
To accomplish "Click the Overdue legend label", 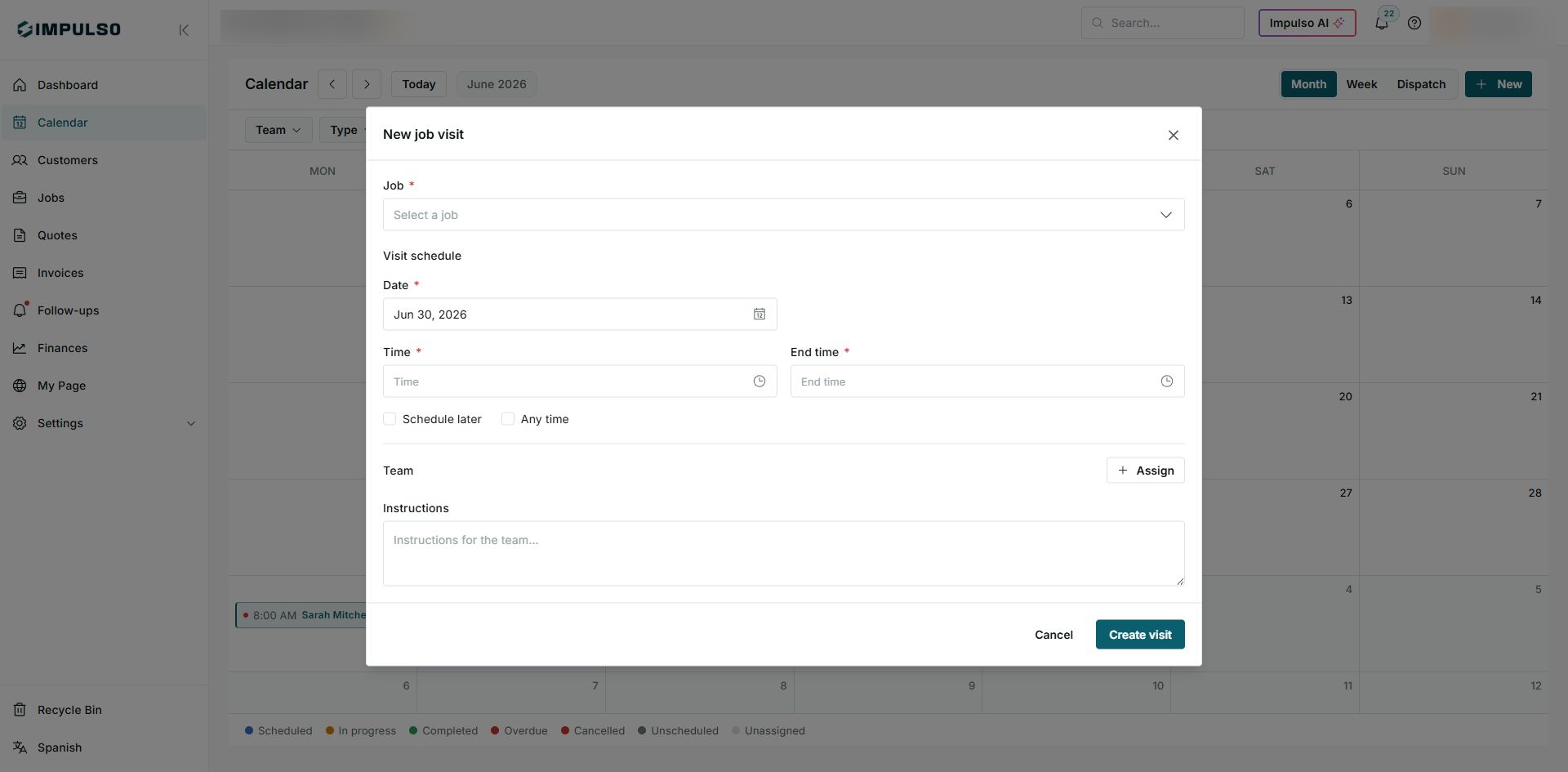I will pyautogui.click(x=526, y=731).
